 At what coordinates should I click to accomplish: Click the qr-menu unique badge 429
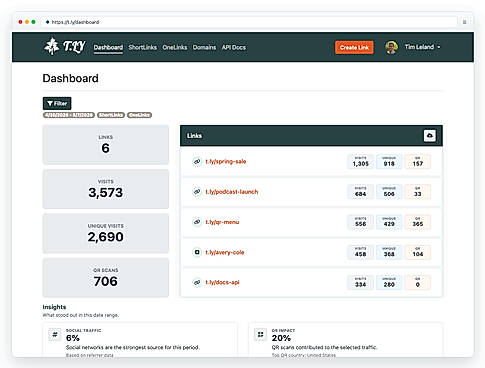click(x=389, y=222)
